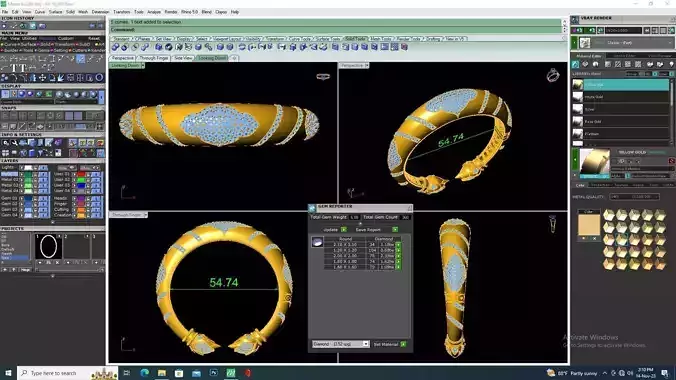Click the dark sphere icon in solid toolbar
Viewport: 676px width, 380px height.
click(x=169, y=47)
